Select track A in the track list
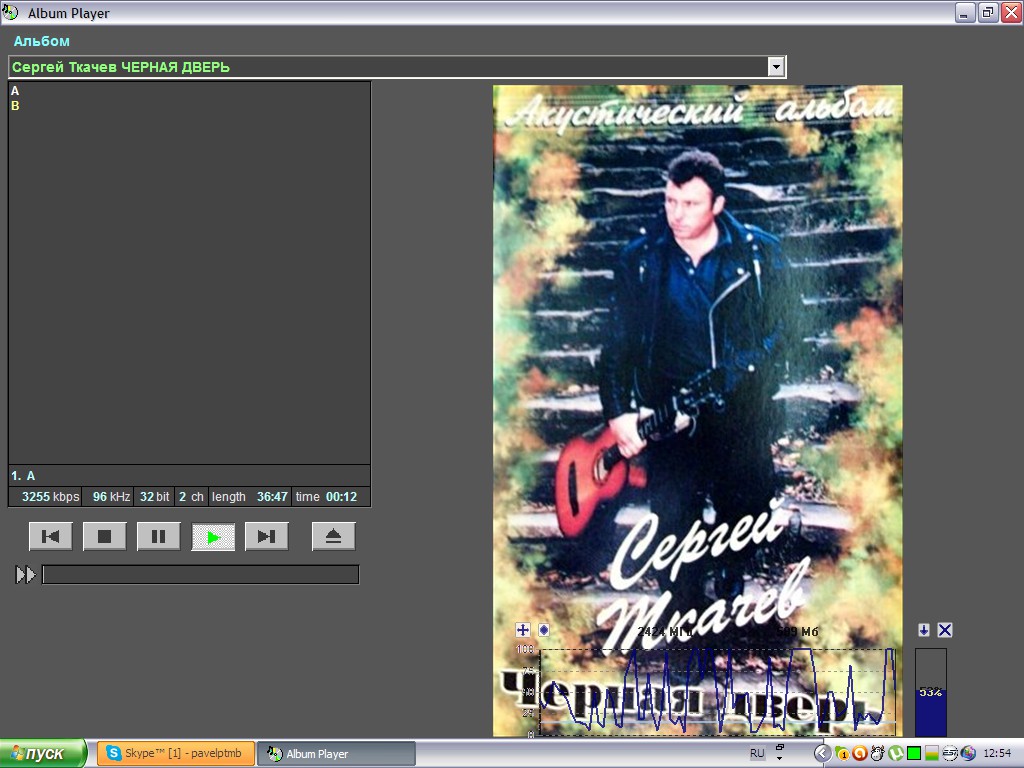 pos(15,91)
